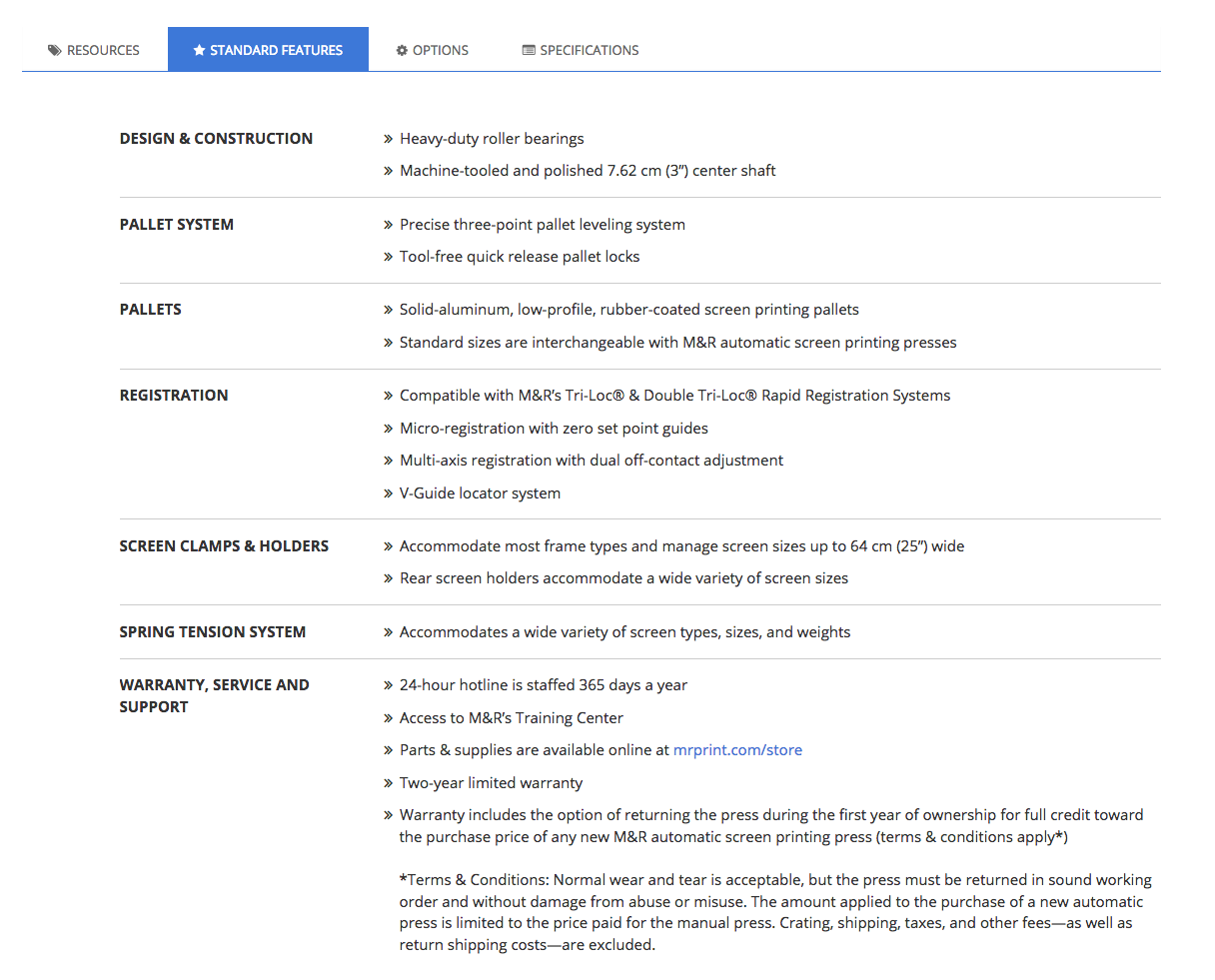The width and height of the screenshot is (1215, 980).
Task: Click the Screen Clamps & Holders heading
Action: pos(224,546)
